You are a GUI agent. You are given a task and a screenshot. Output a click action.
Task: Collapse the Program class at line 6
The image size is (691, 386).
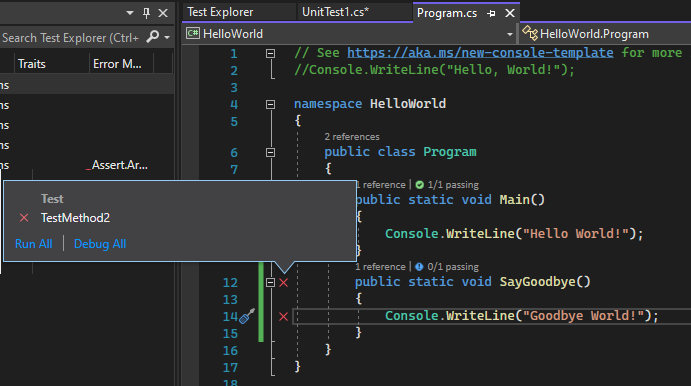coord(271,152)
